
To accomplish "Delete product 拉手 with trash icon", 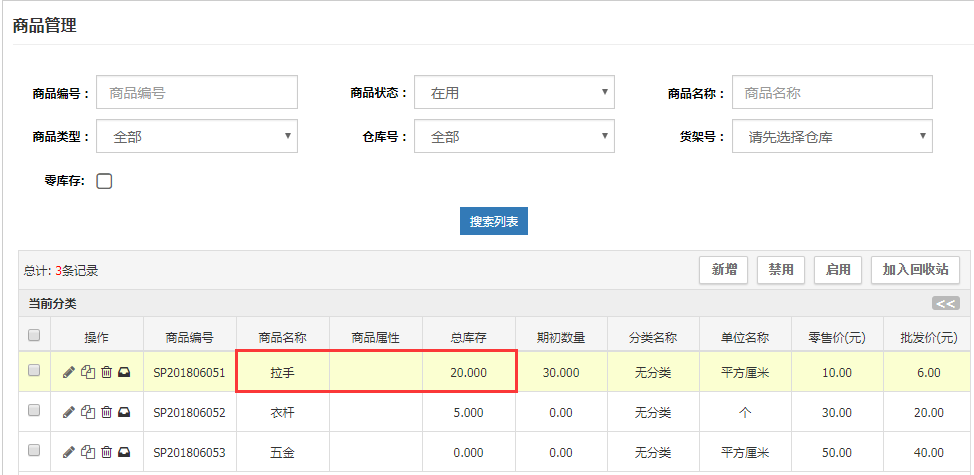I will point(106,372).
